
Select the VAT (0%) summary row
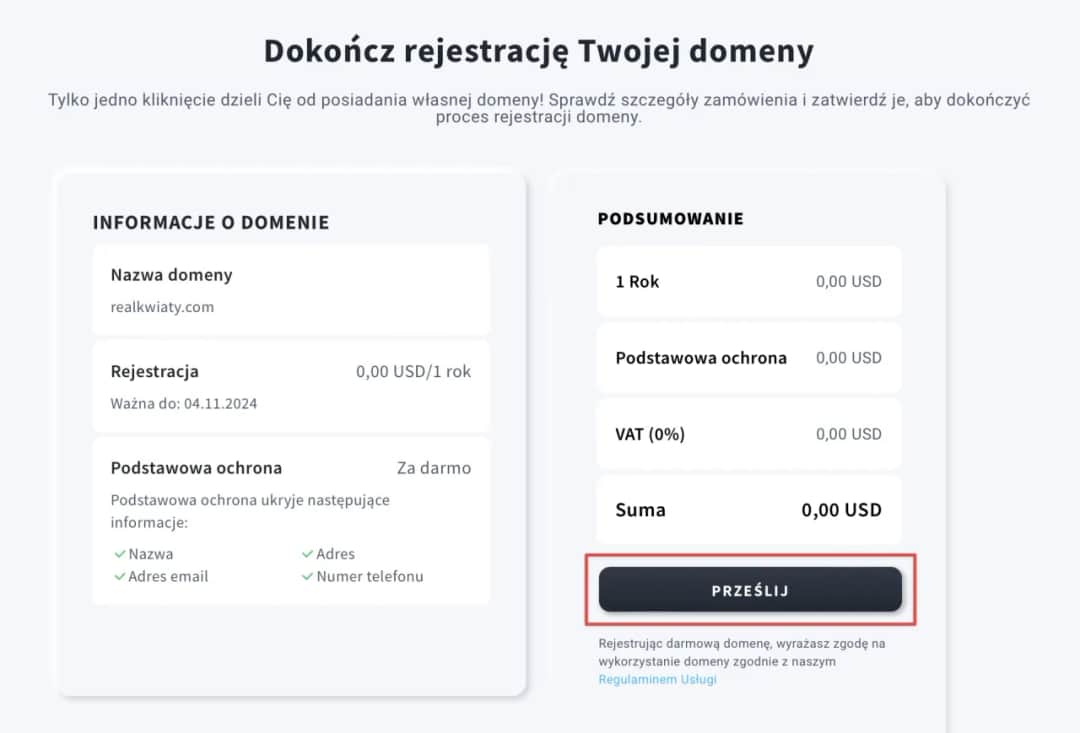pos(748,434)
